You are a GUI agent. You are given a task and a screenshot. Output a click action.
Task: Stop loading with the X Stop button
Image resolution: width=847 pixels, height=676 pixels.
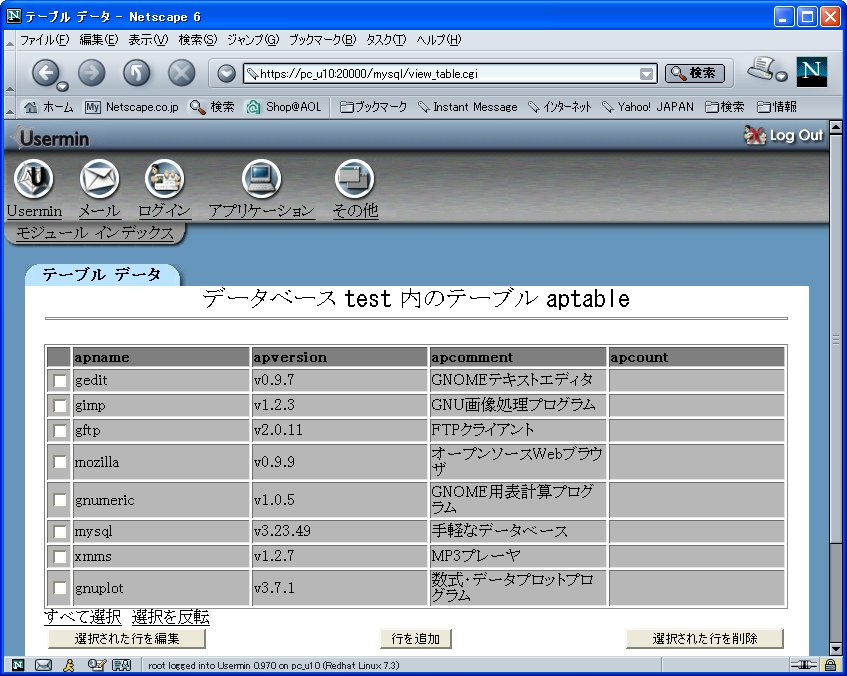tap(182, 72)
